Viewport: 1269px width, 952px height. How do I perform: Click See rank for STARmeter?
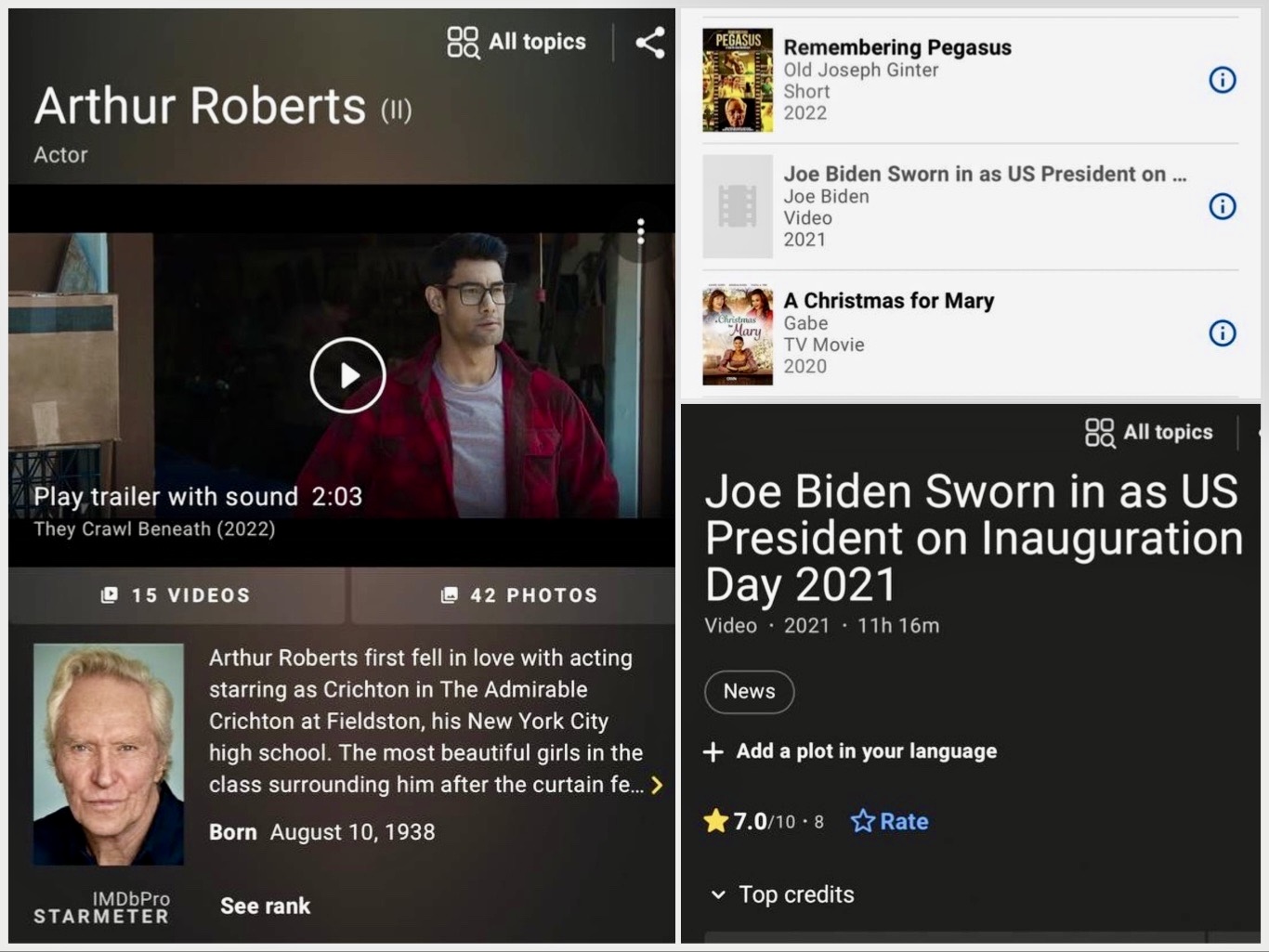point(266,906)
